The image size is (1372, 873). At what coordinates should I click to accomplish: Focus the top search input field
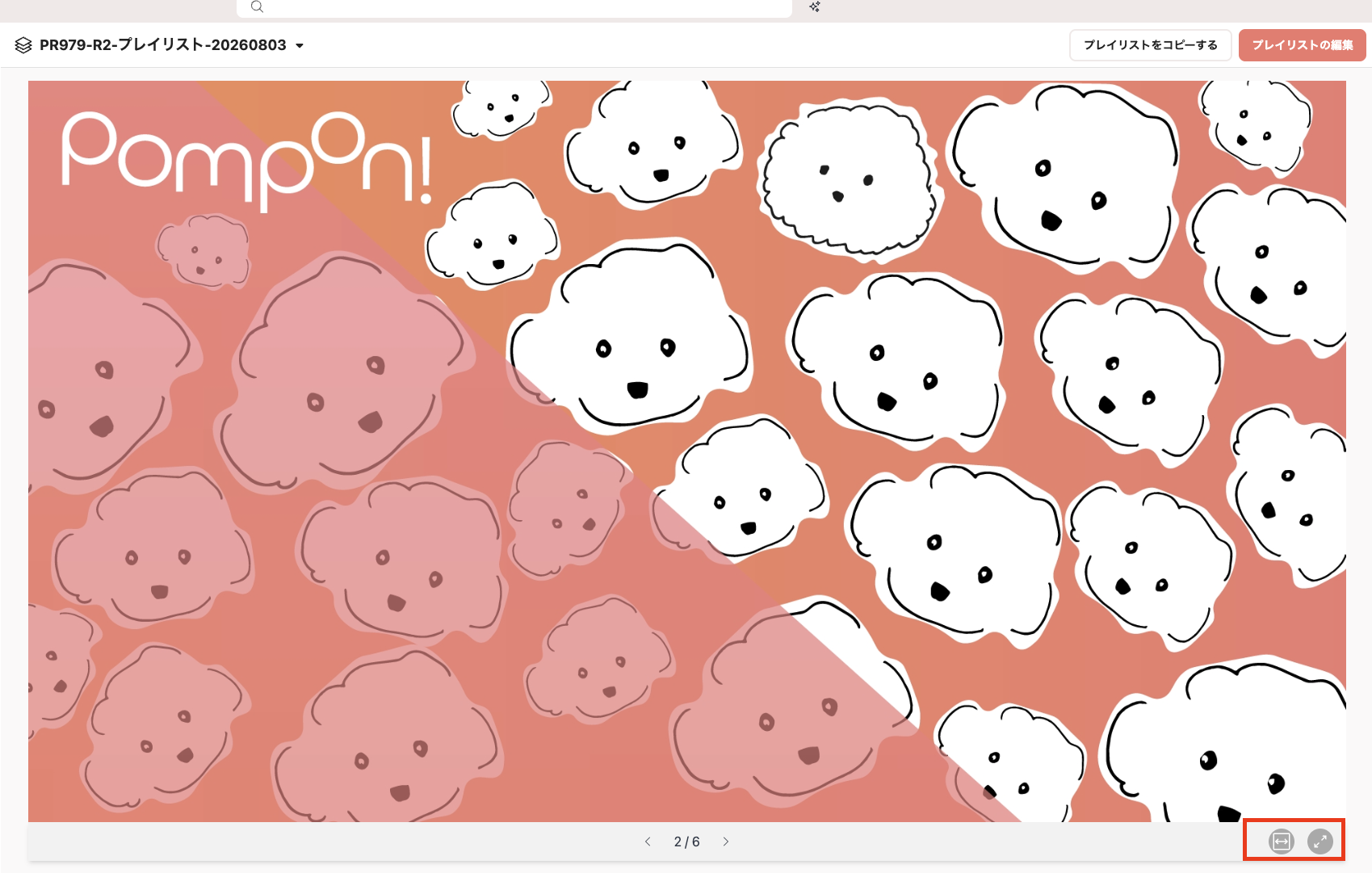[x=514, y=7]
